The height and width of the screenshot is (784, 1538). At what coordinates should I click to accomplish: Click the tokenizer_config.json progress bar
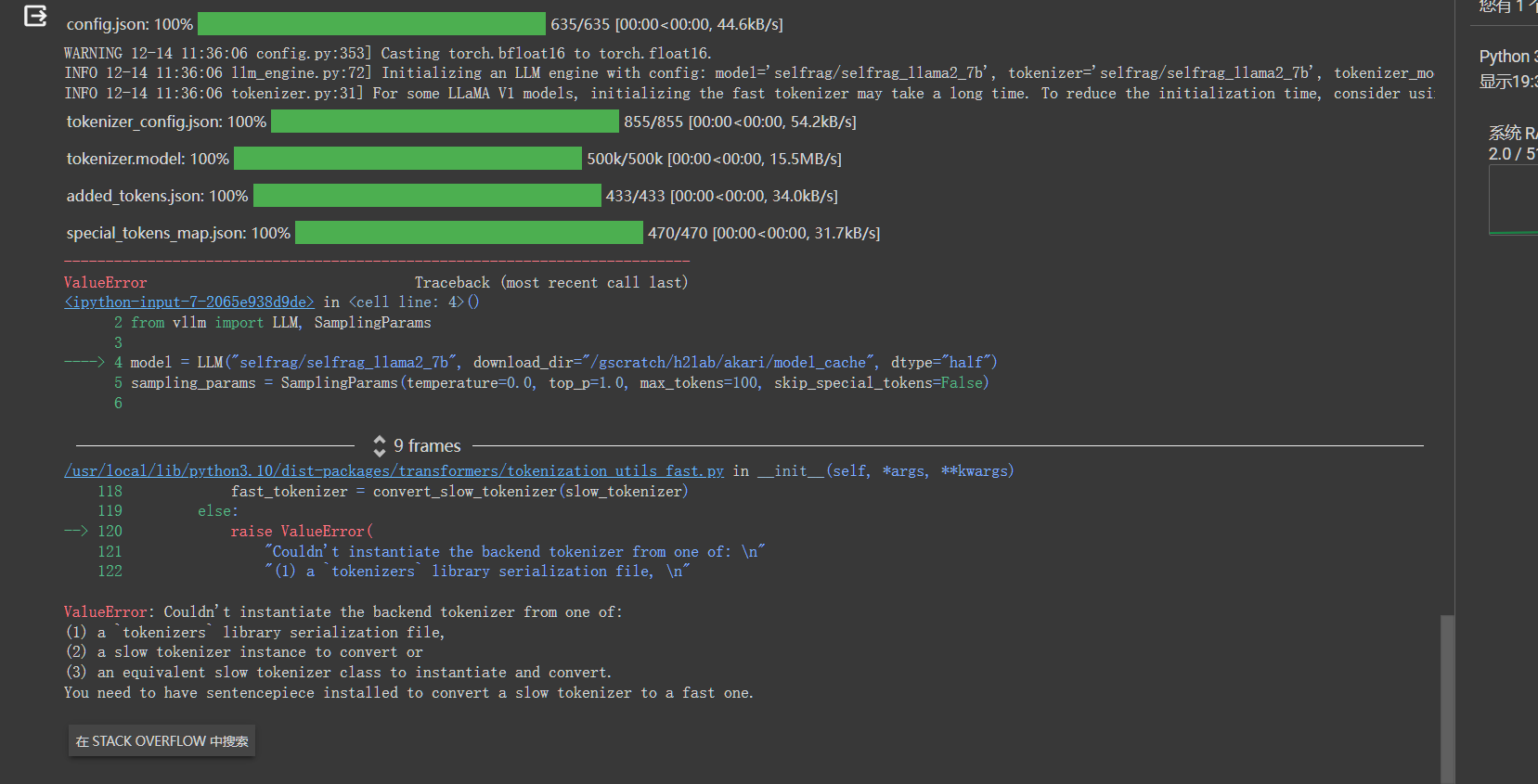coord(445,122)
